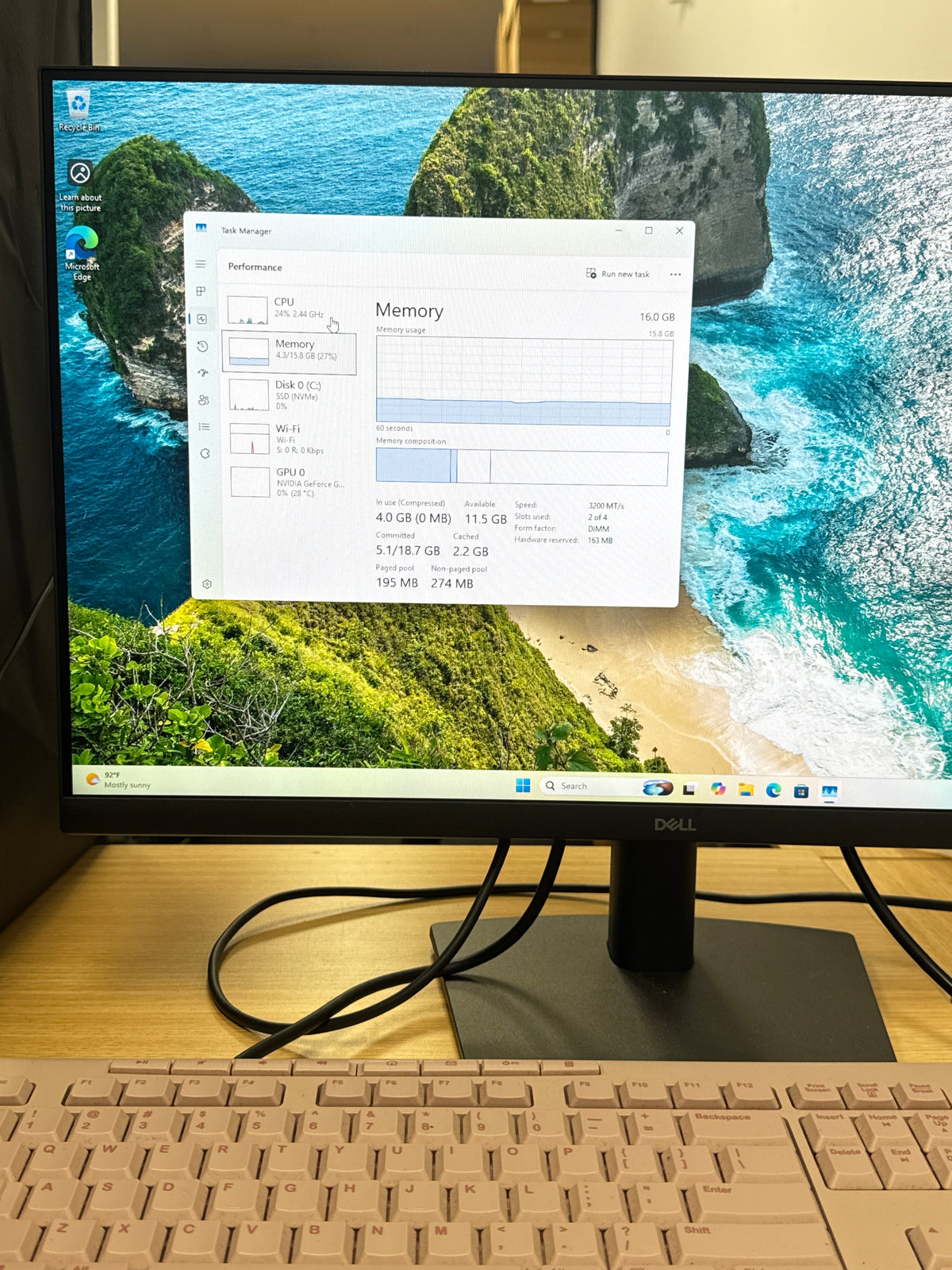Open the weather widget showing Mostly sunny
Screen dimensions: 952x1270
pos(117,780)
